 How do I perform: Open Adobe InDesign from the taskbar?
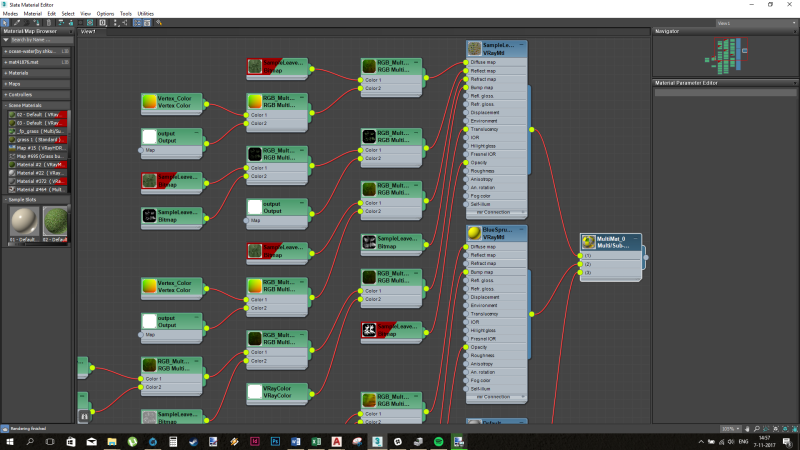click(x=255, y=441)
